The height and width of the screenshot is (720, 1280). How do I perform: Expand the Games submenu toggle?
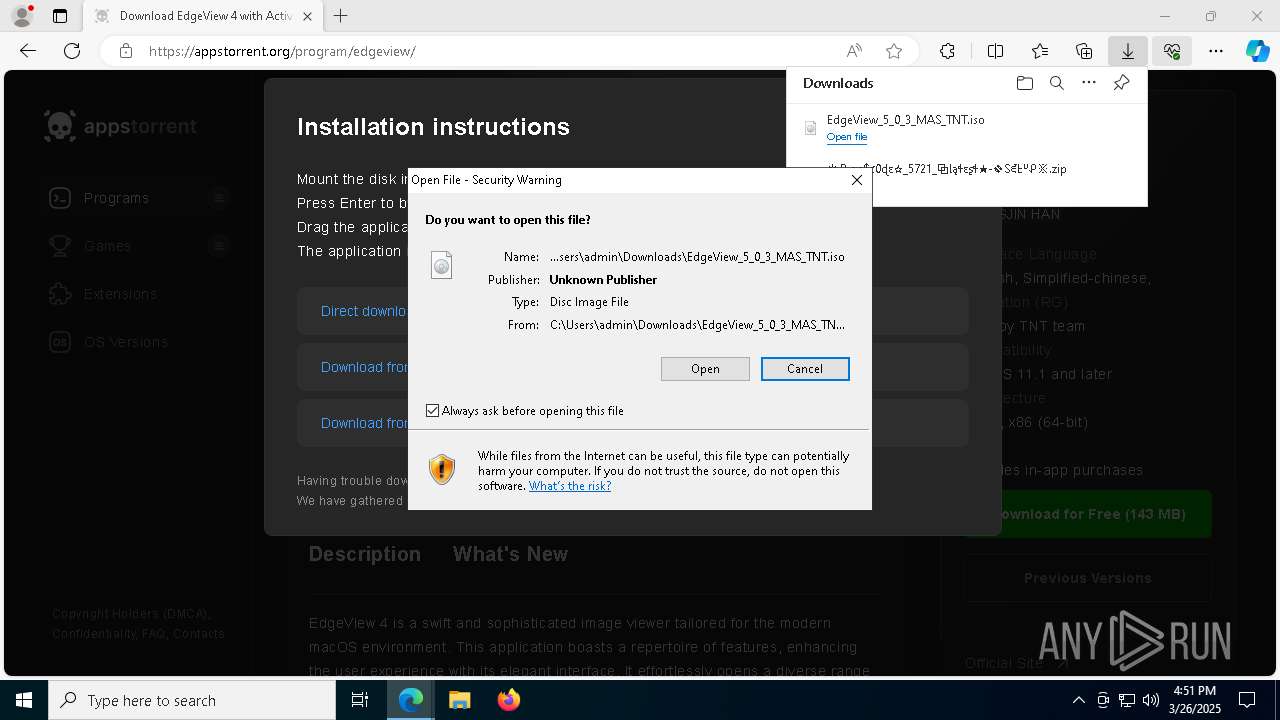coord(219,246)
